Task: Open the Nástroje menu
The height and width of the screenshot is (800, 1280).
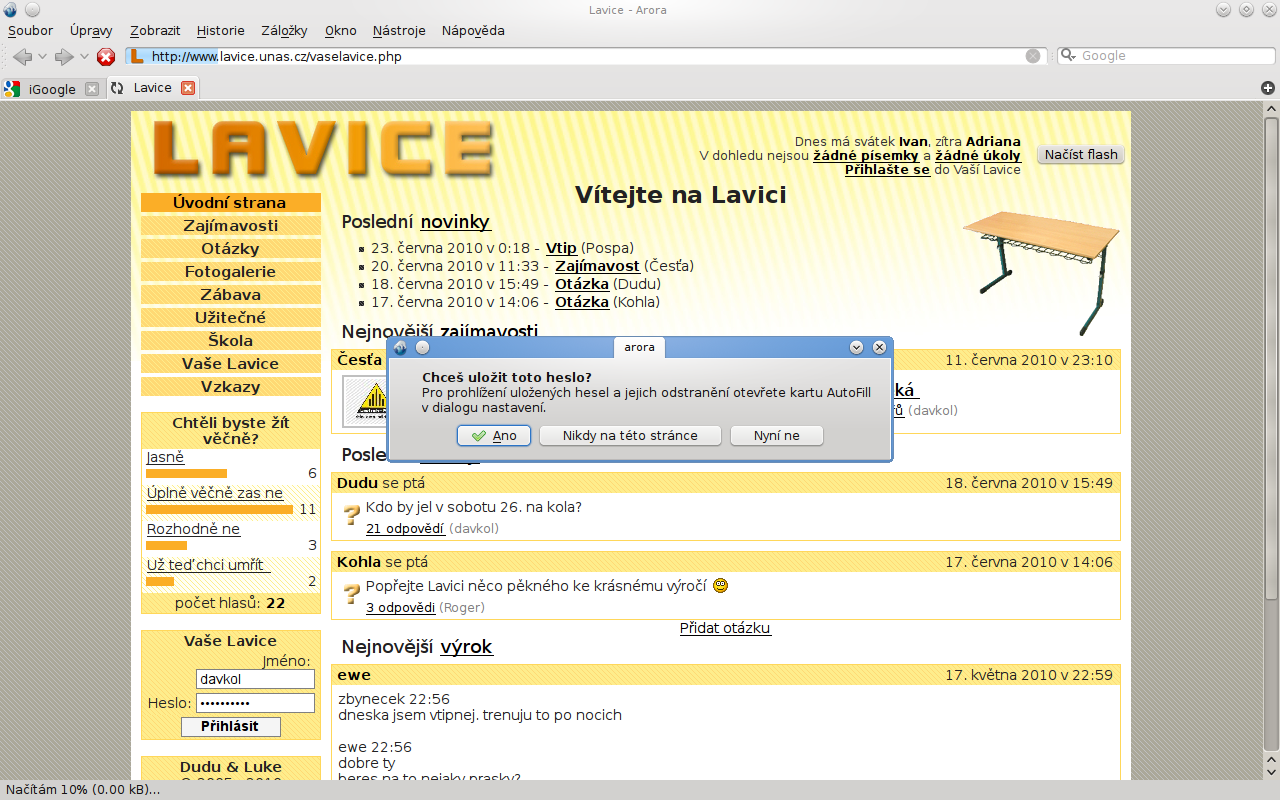Action: point(399,30)
